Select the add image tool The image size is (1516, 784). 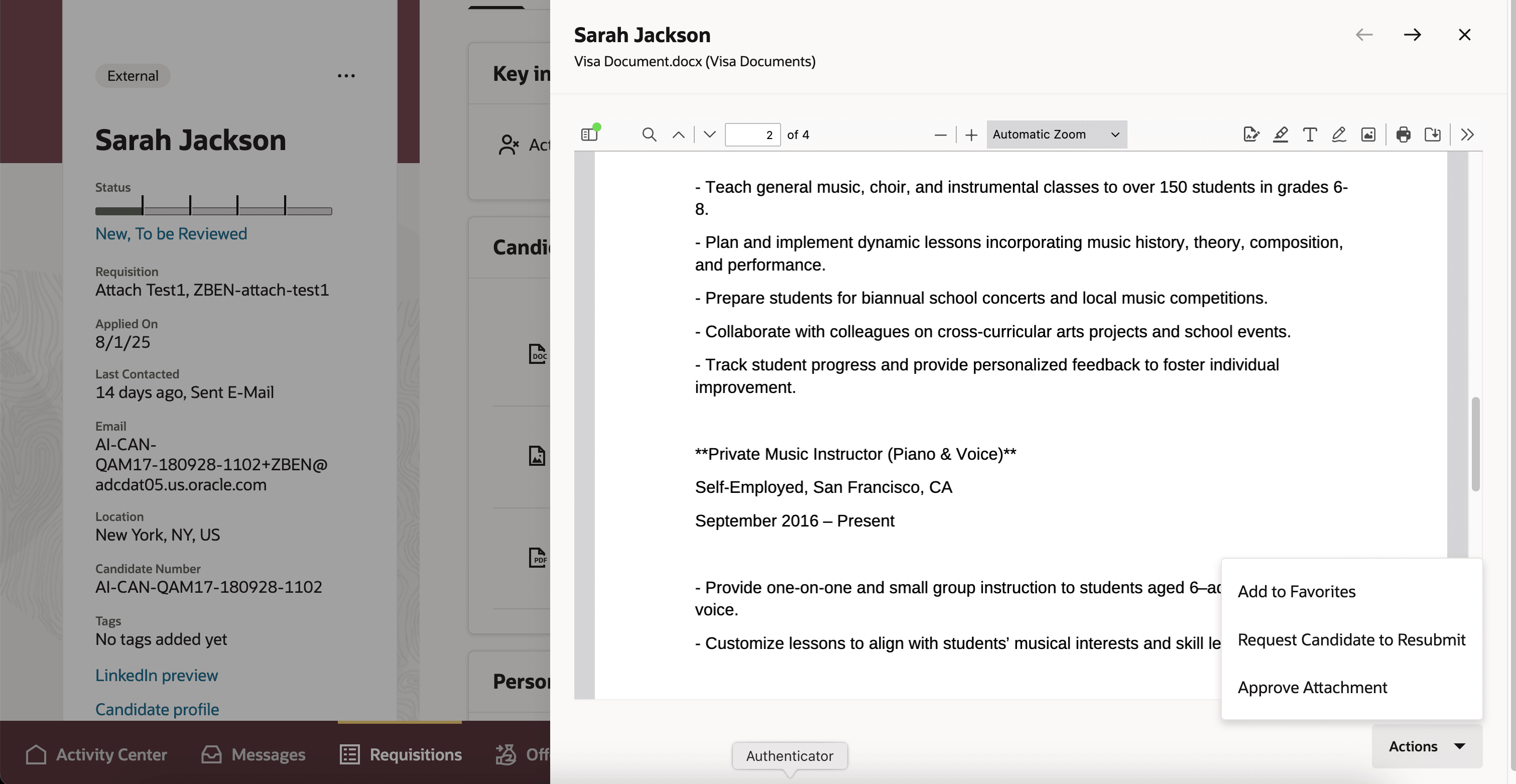pyautogui.click(x=1368, y=135)
